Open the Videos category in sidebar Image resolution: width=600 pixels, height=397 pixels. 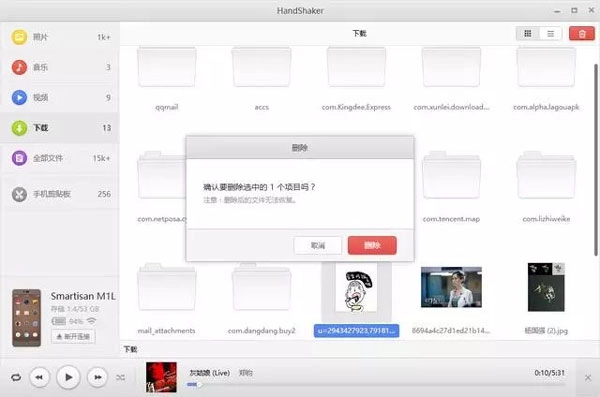(60, 97)
